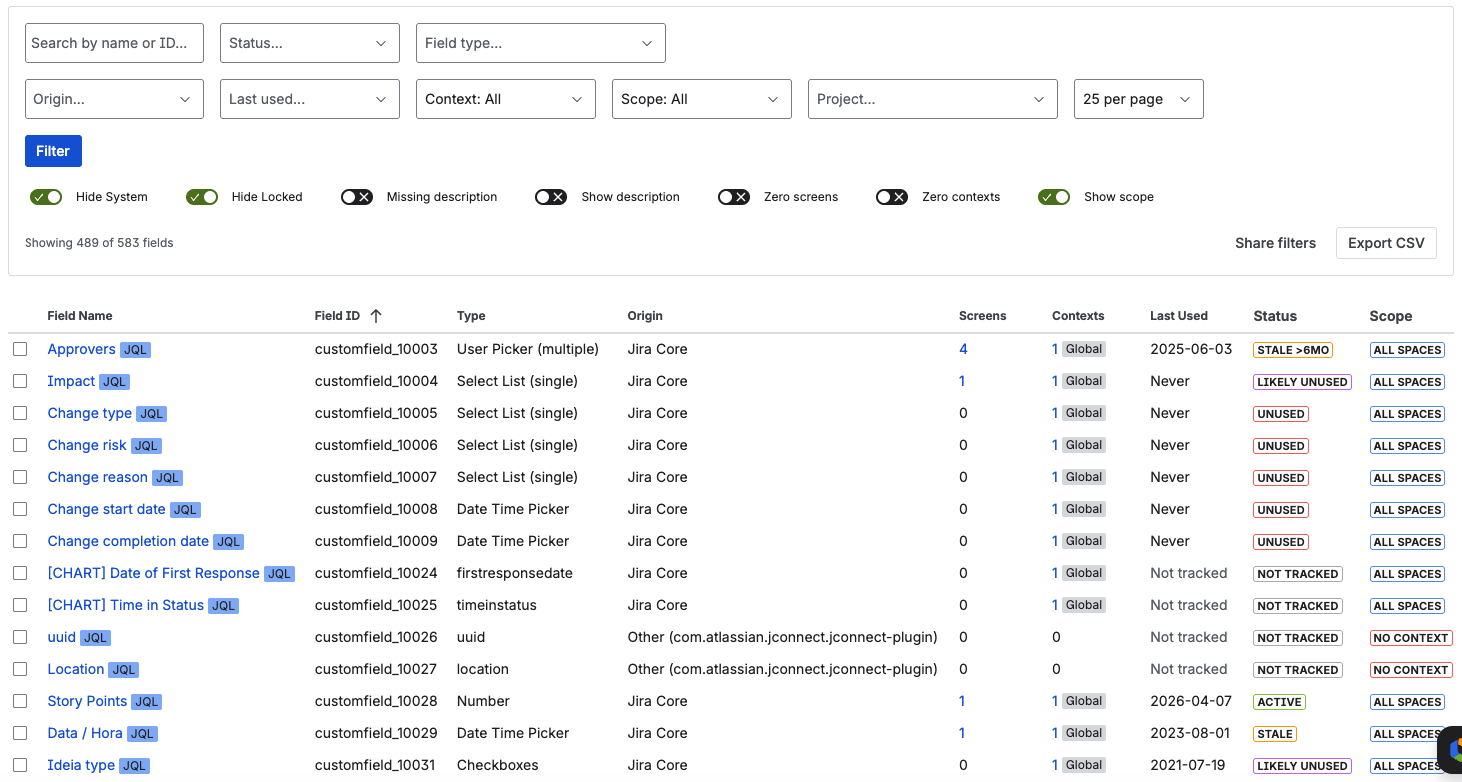The image size is (1462, 782).
Task: Click the Export CSV button
Action: 1386,243
